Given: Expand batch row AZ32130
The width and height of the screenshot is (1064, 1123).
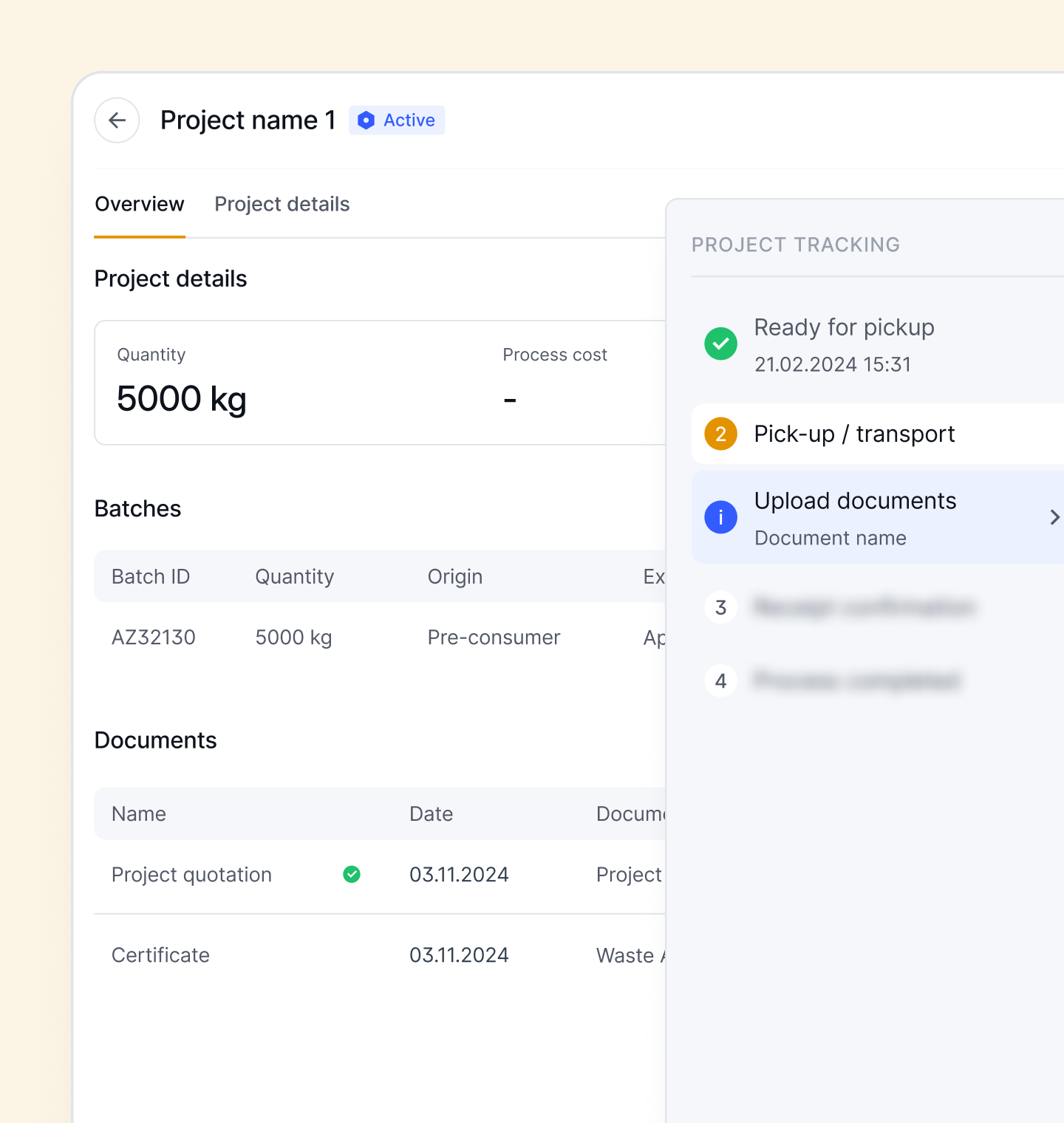Looking at the screenshot, I should tap(154, 637).
